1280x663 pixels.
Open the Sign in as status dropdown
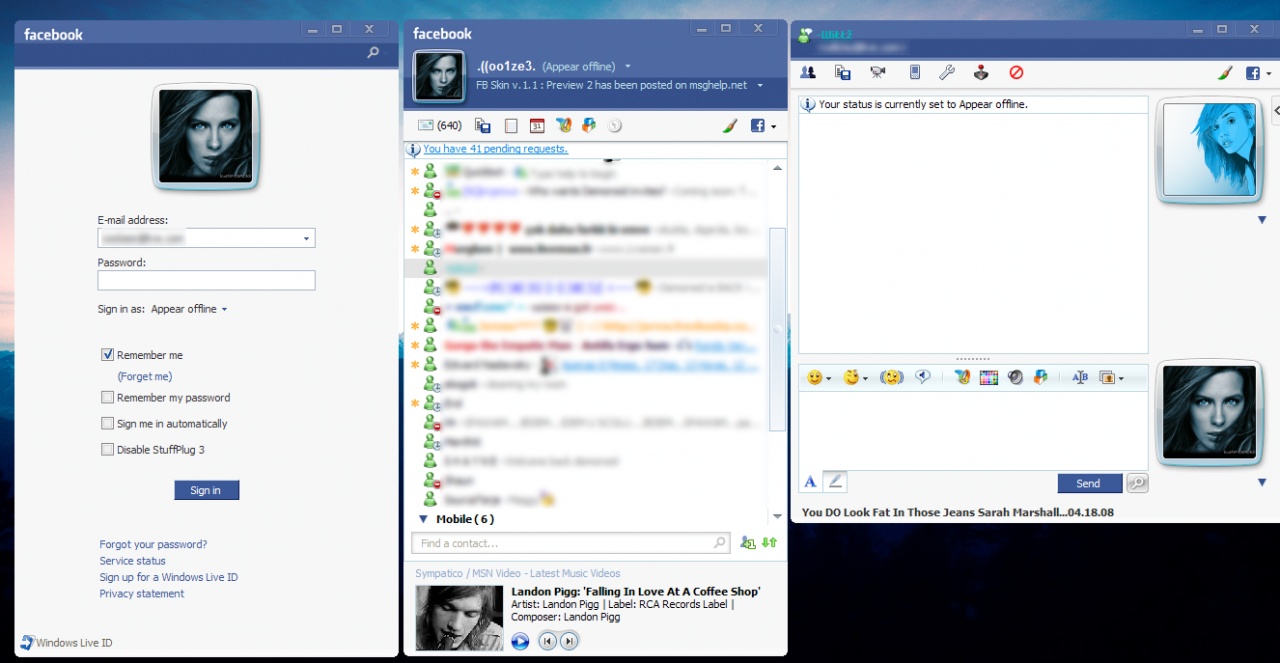pyautogui.click(x=189, y=309)
